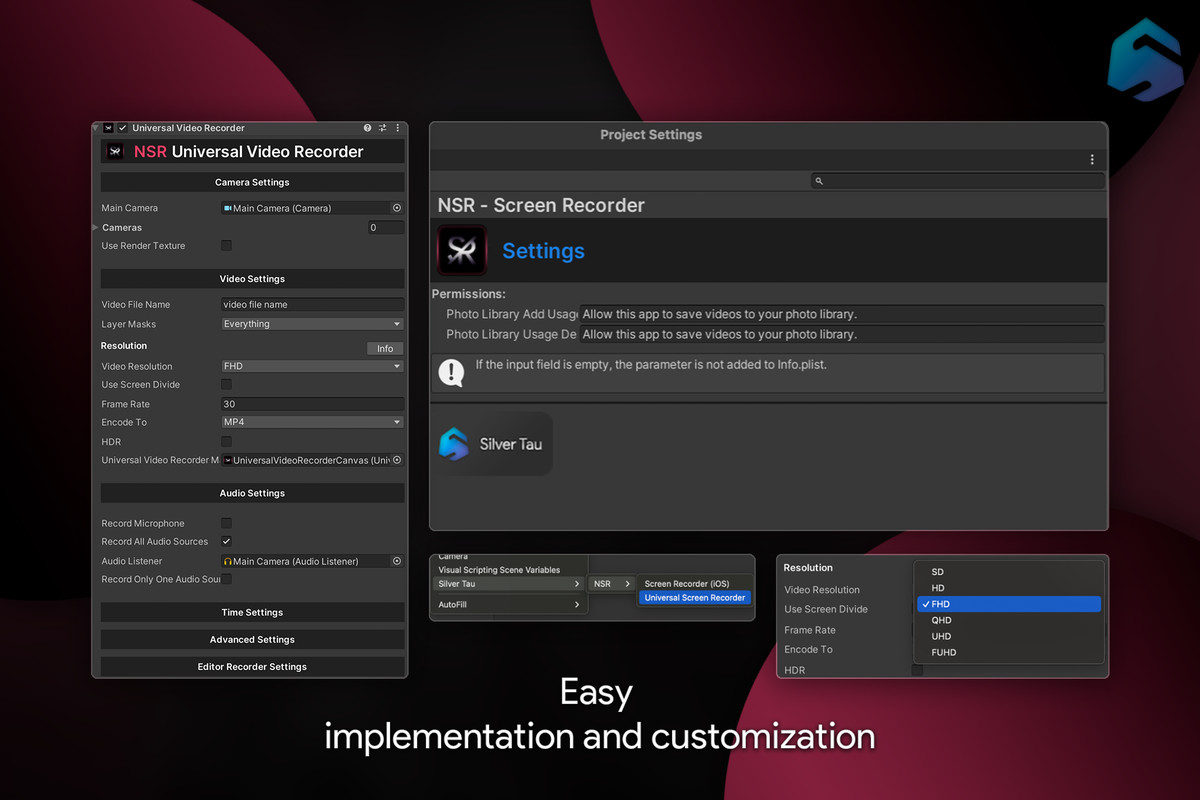Open the Video Resolution dropdown showing FHD
1200x800 pixels.
pos(313,366)
